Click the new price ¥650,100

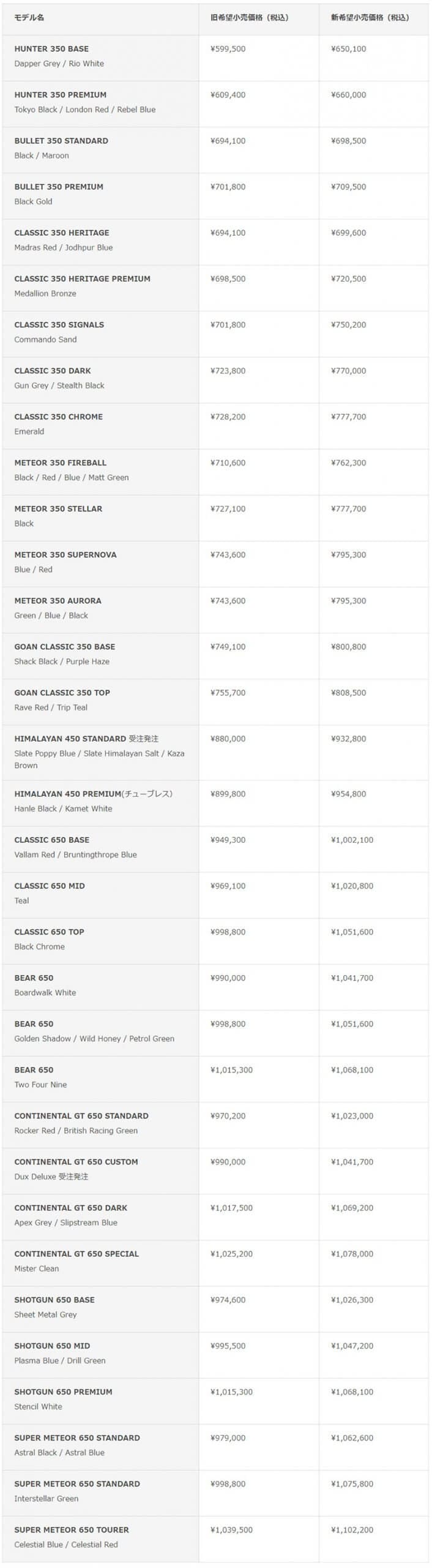click(x=349, y=49)
